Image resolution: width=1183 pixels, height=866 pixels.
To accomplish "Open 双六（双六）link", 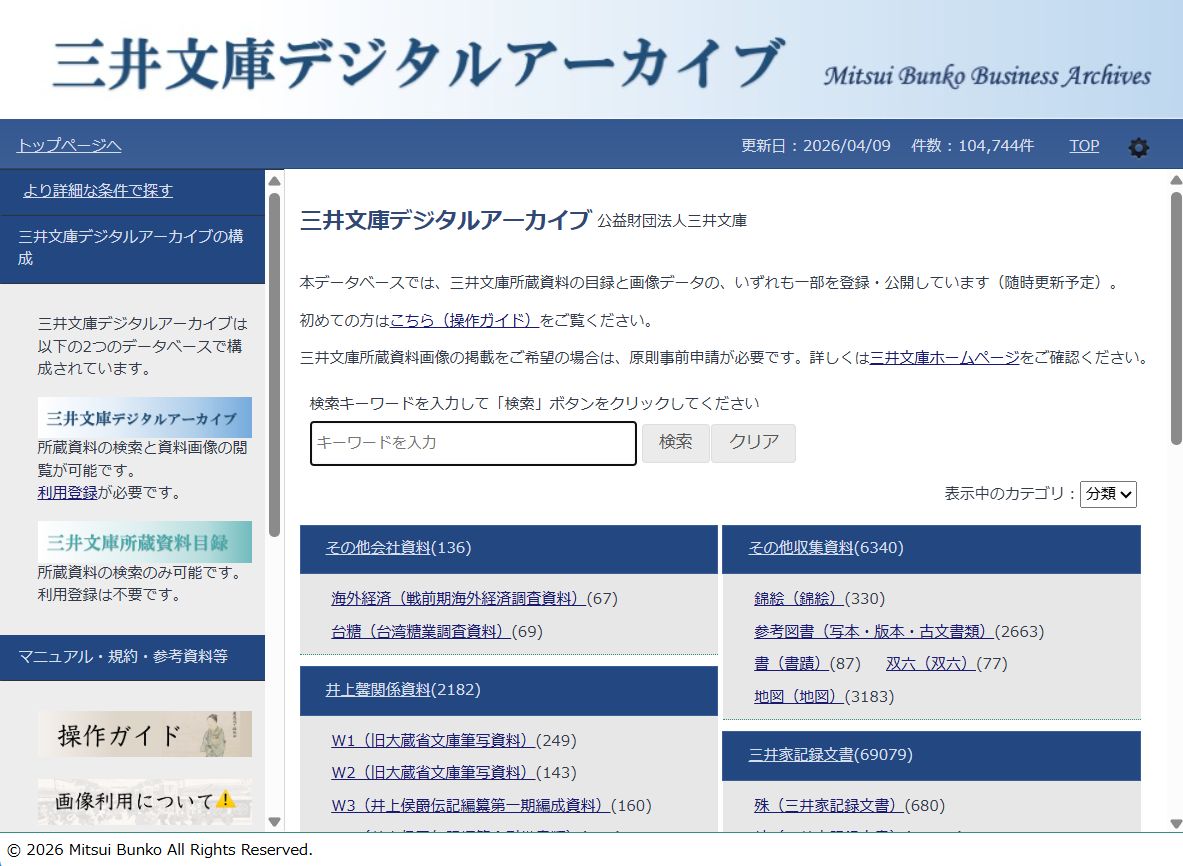I will point(930,664).
